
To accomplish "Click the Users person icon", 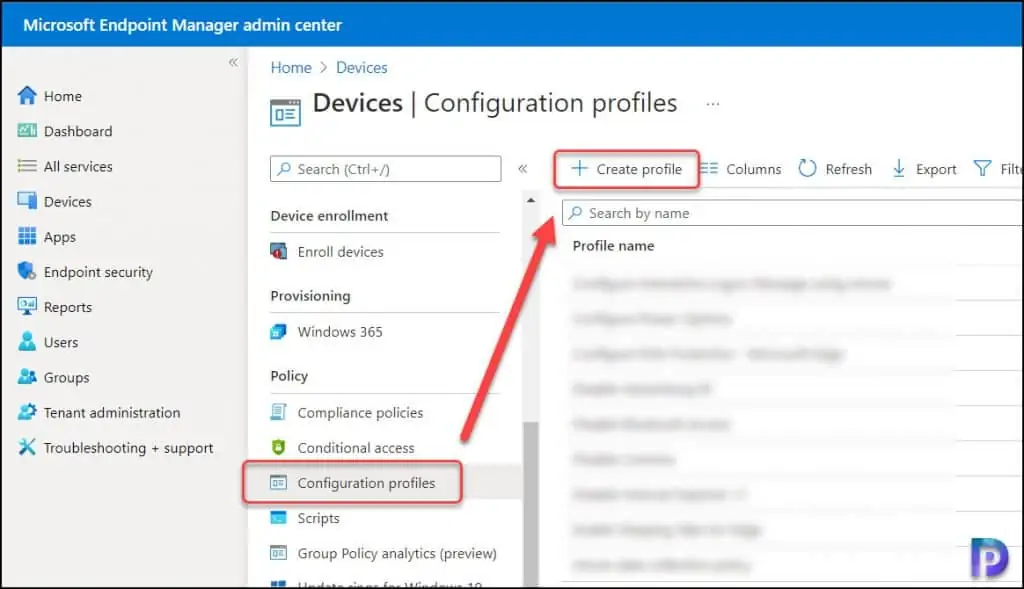I will 27,342.
